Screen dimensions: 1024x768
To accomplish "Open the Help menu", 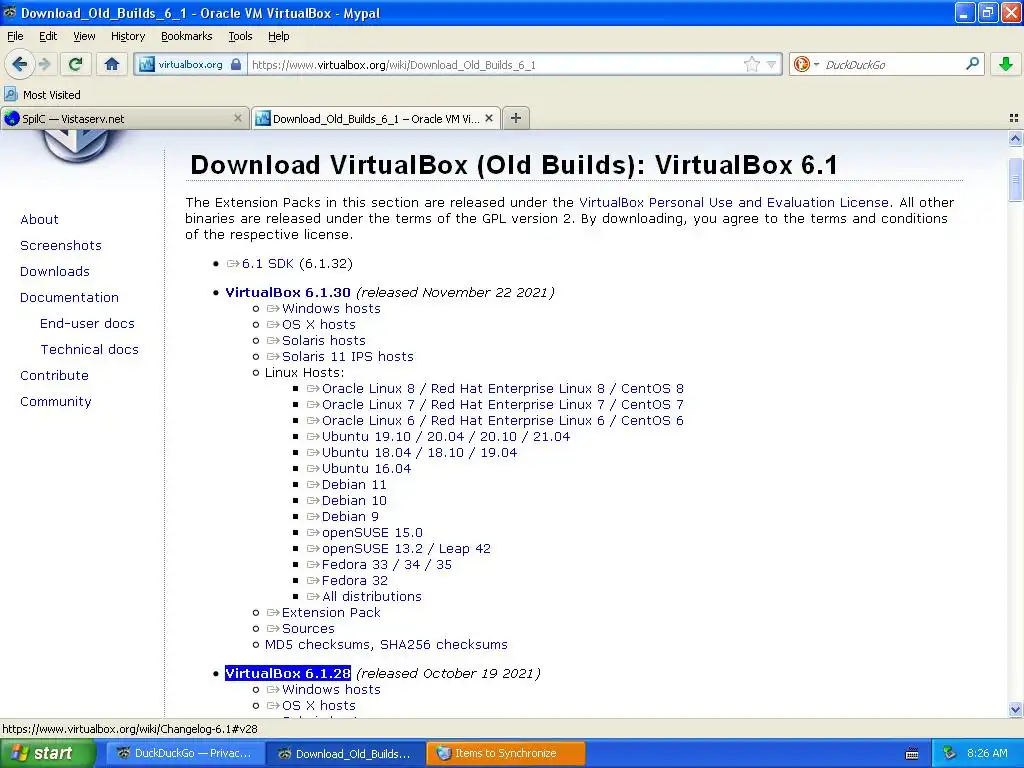I will (x=279, y=36).
